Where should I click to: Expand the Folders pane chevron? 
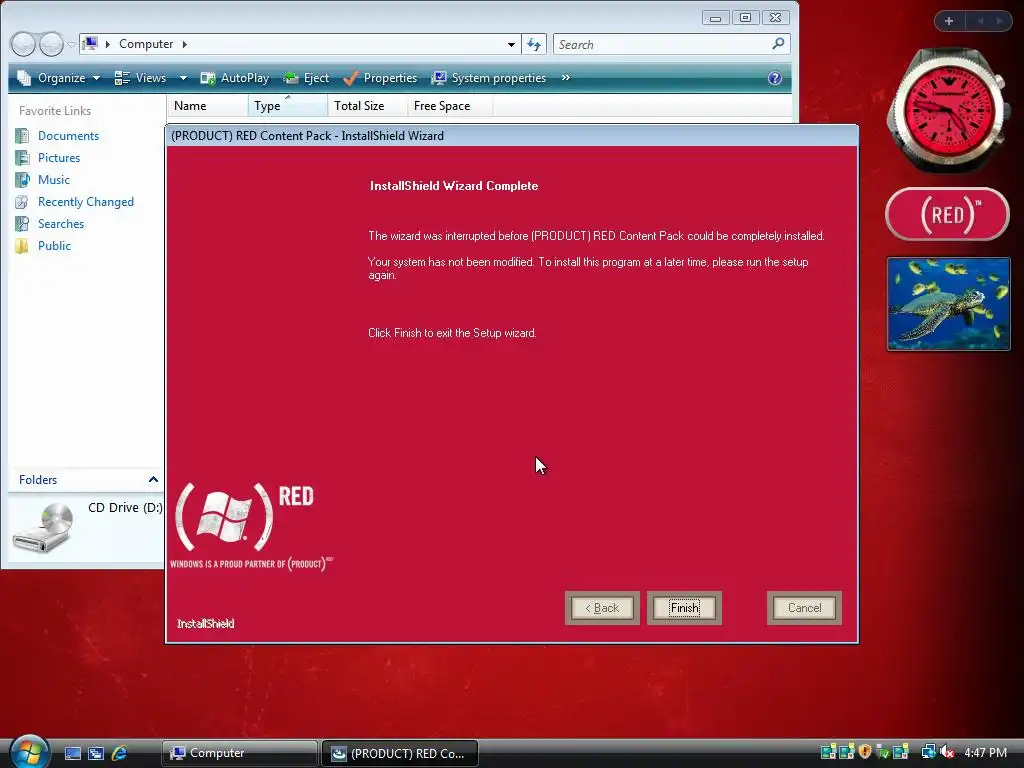(153, 479)
